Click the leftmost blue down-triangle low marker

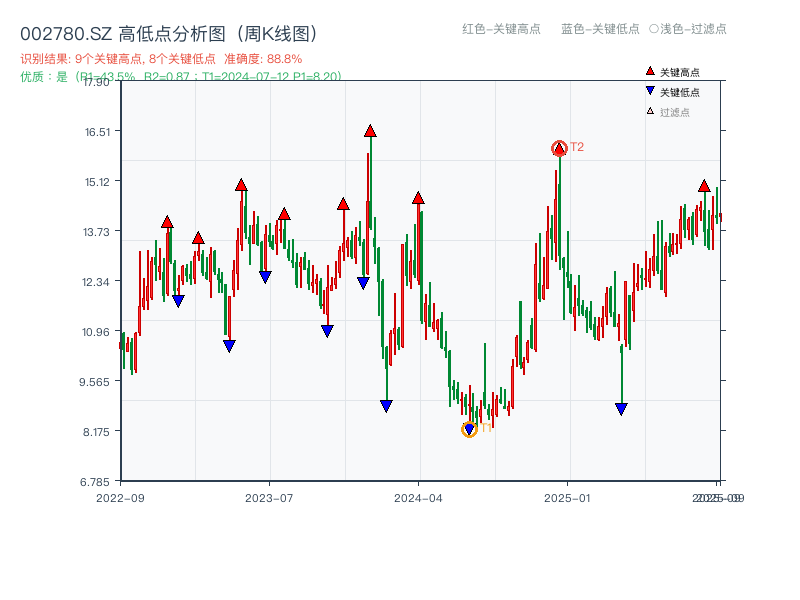pos(178,298)
